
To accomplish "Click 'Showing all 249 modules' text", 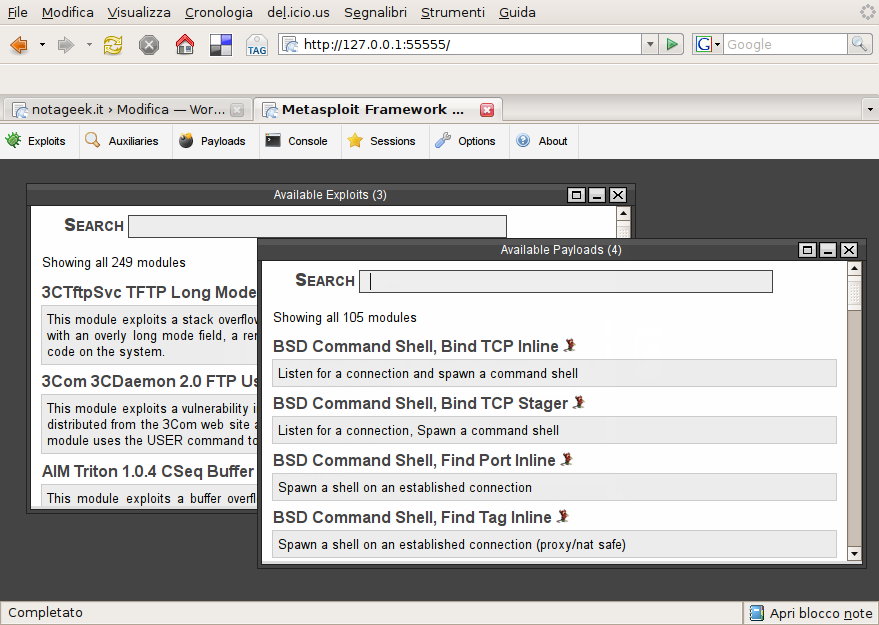I will (x=114, y=263).
